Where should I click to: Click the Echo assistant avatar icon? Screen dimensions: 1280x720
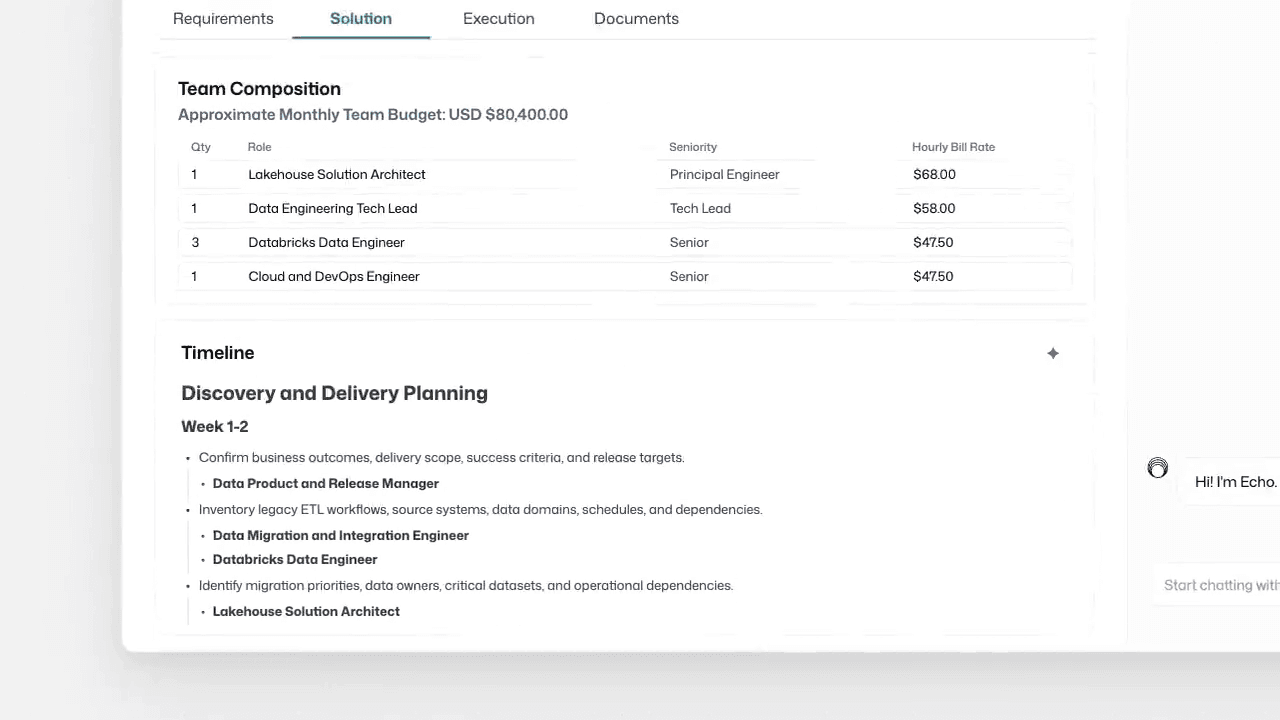coord(1158,468)
